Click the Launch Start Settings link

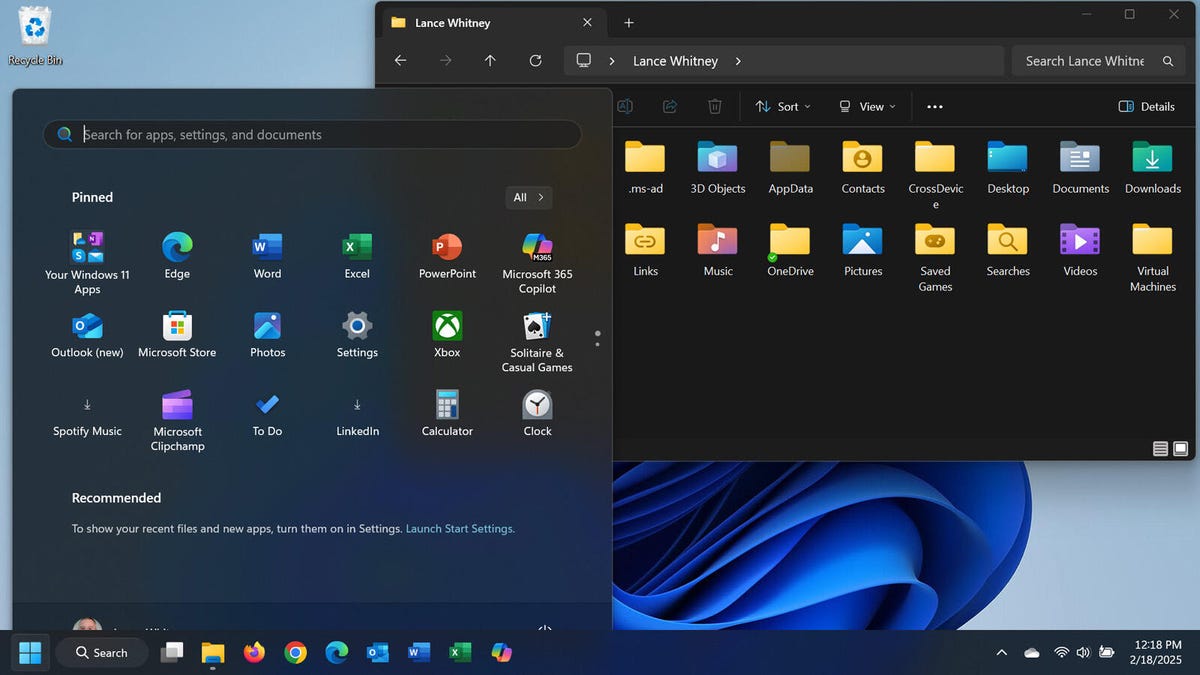coord(460,529)
